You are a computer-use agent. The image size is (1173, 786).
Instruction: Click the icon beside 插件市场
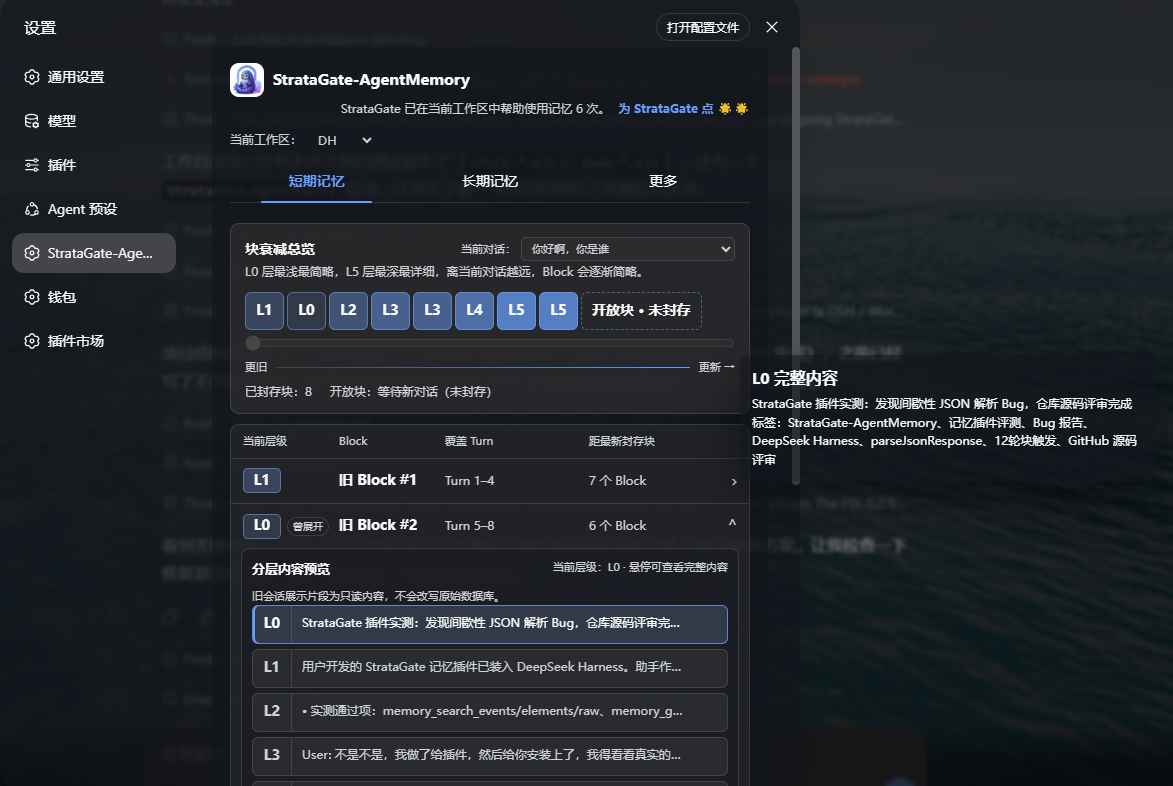31,341
